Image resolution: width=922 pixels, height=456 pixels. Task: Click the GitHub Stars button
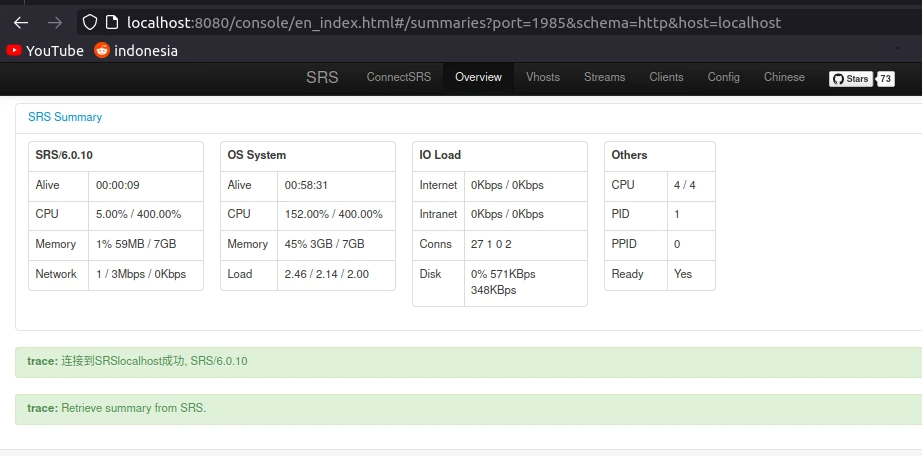click(851, 79)
